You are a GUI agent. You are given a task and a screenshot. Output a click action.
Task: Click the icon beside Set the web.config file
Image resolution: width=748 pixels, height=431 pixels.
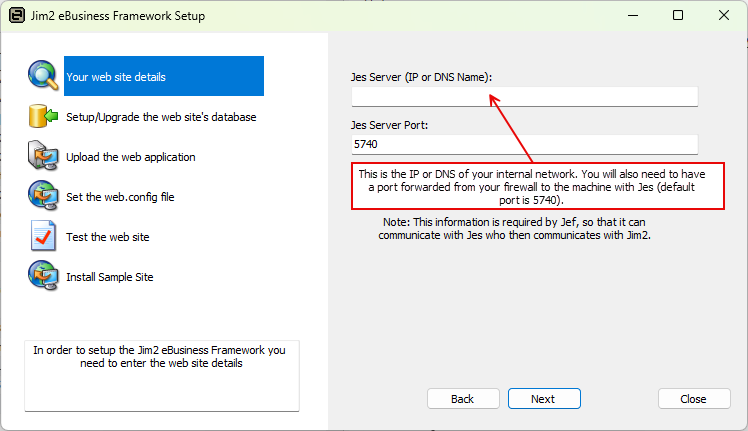44,197
